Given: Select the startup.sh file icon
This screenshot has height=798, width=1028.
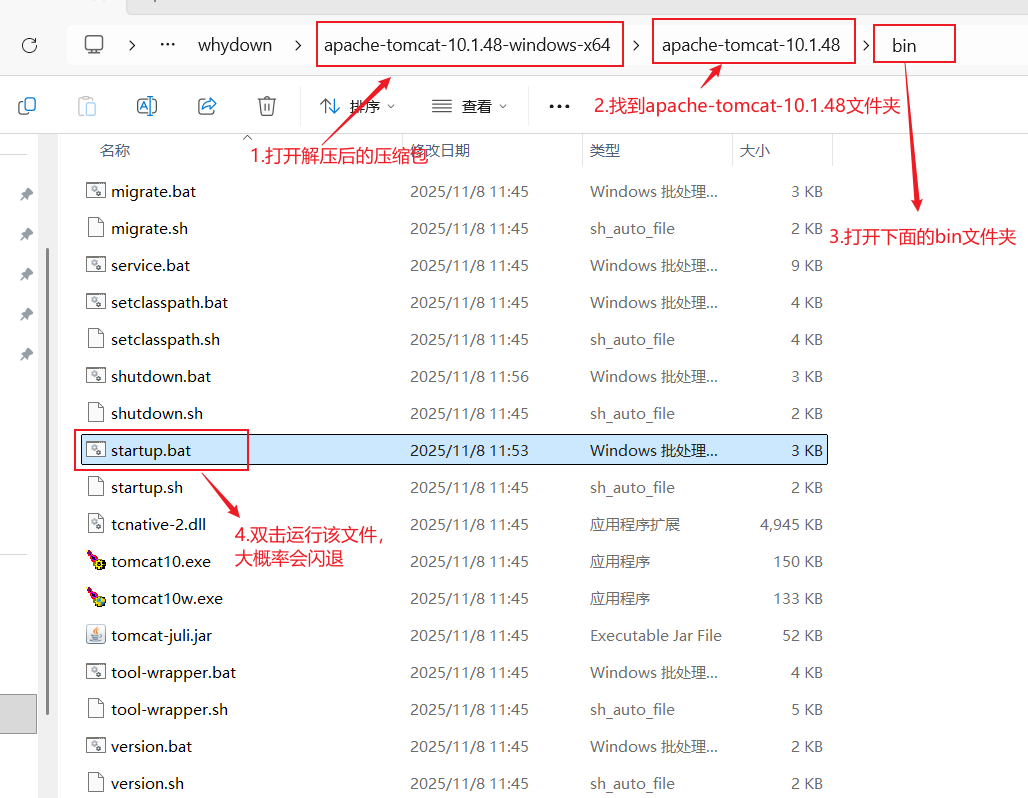Looking at the screenshot, I should pos(96,487).
